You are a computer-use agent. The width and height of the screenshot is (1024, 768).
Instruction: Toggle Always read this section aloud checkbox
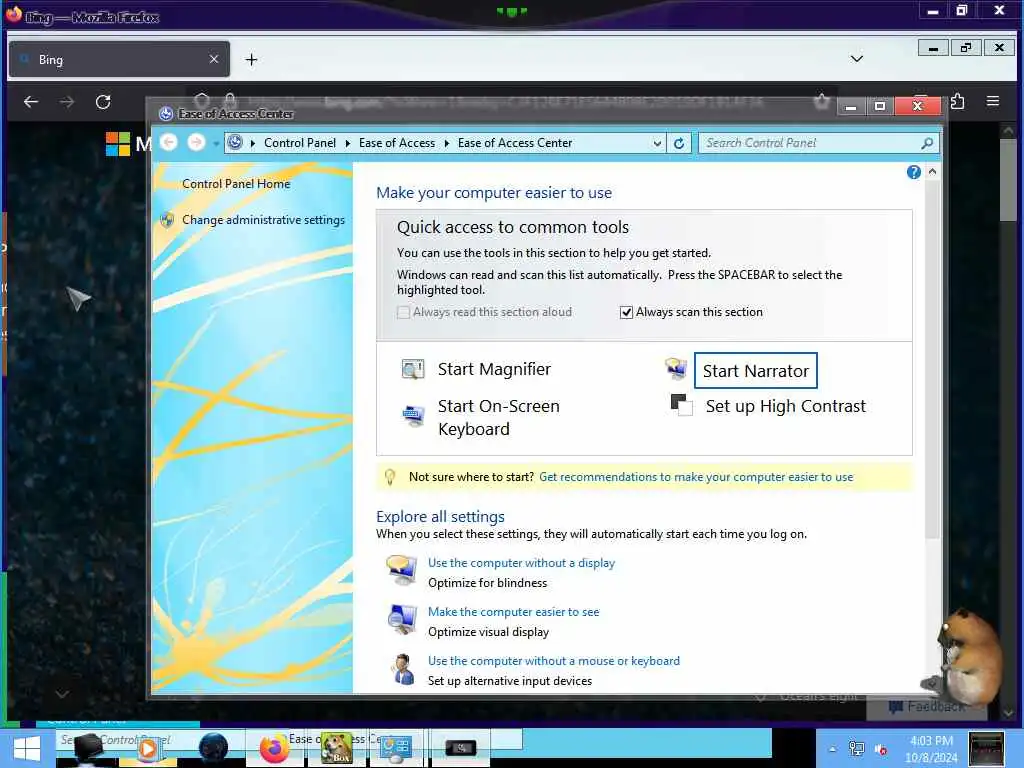(x=403, y=313)
